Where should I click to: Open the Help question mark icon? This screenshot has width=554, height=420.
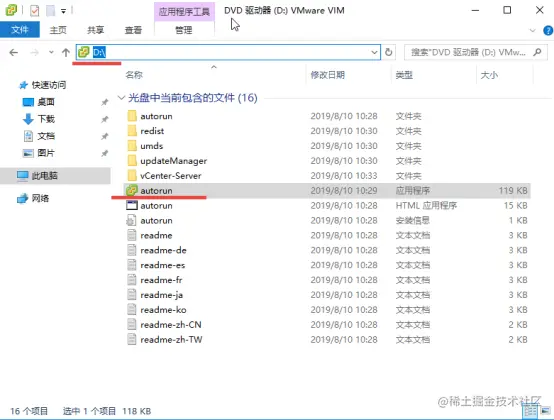pos(548,30)
